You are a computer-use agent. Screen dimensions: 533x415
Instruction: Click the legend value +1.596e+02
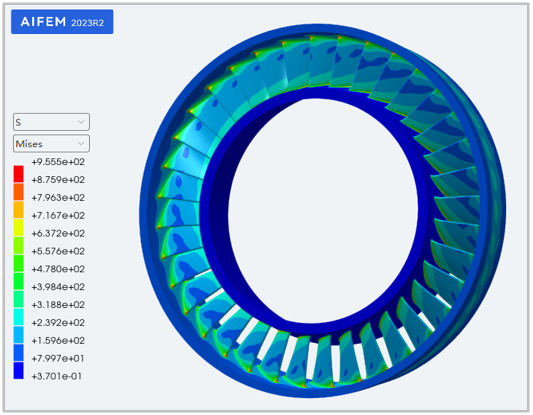[x=58, y=341]
